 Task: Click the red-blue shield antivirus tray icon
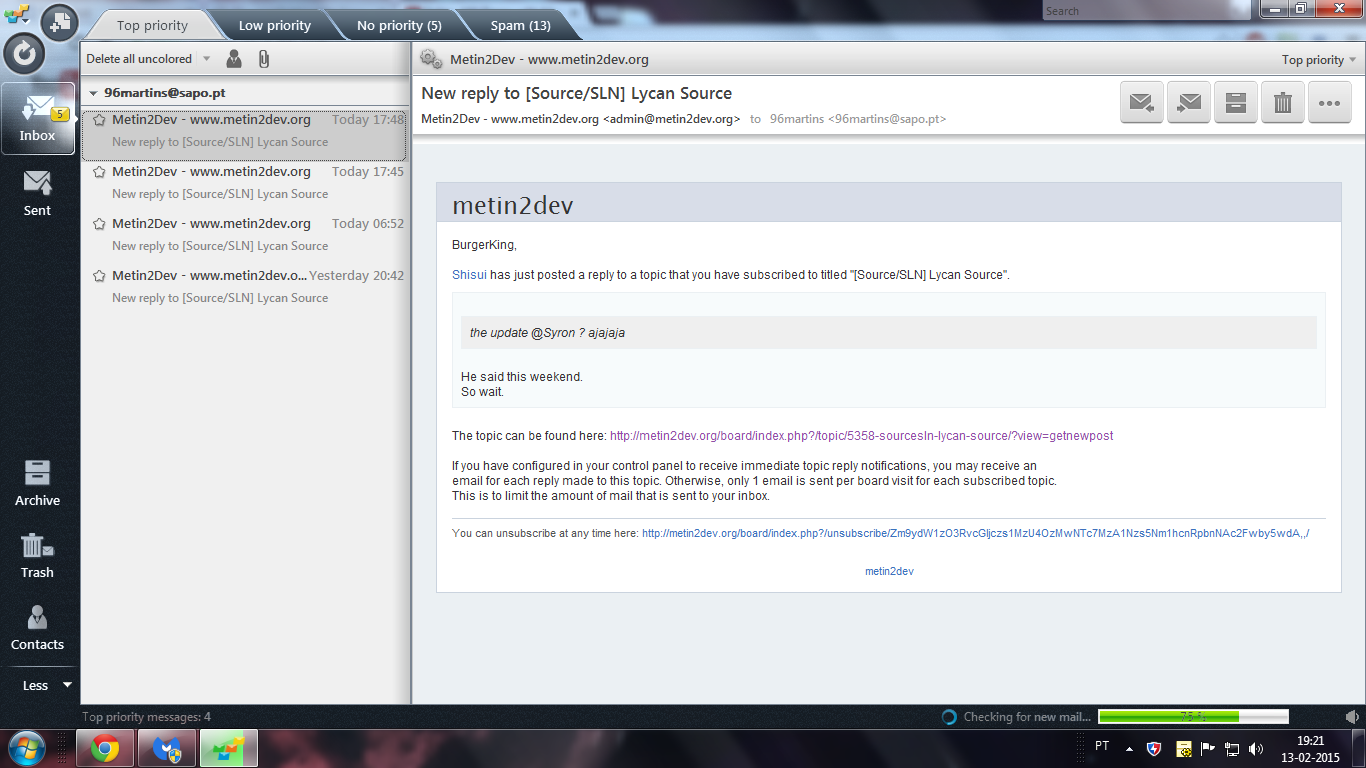tap(1155, 748)
